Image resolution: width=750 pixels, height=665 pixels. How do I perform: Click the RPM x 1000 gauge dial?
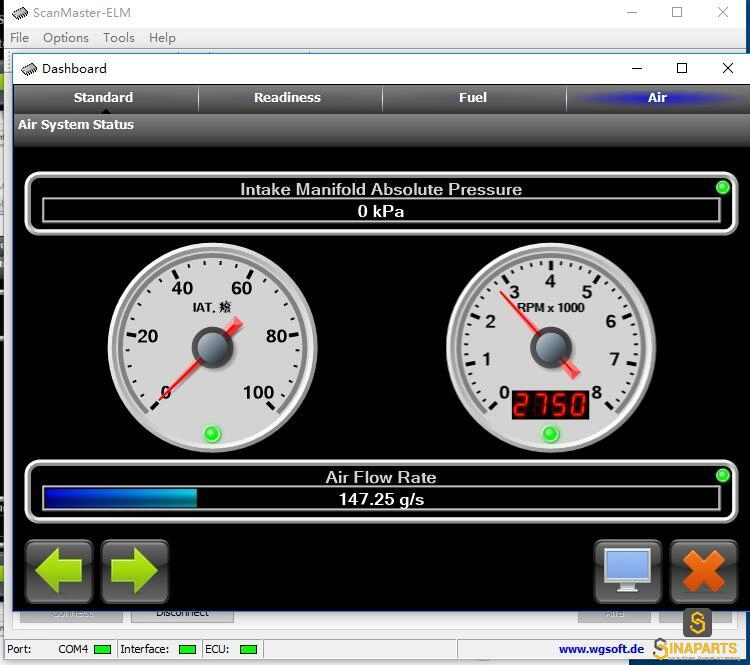551,347
